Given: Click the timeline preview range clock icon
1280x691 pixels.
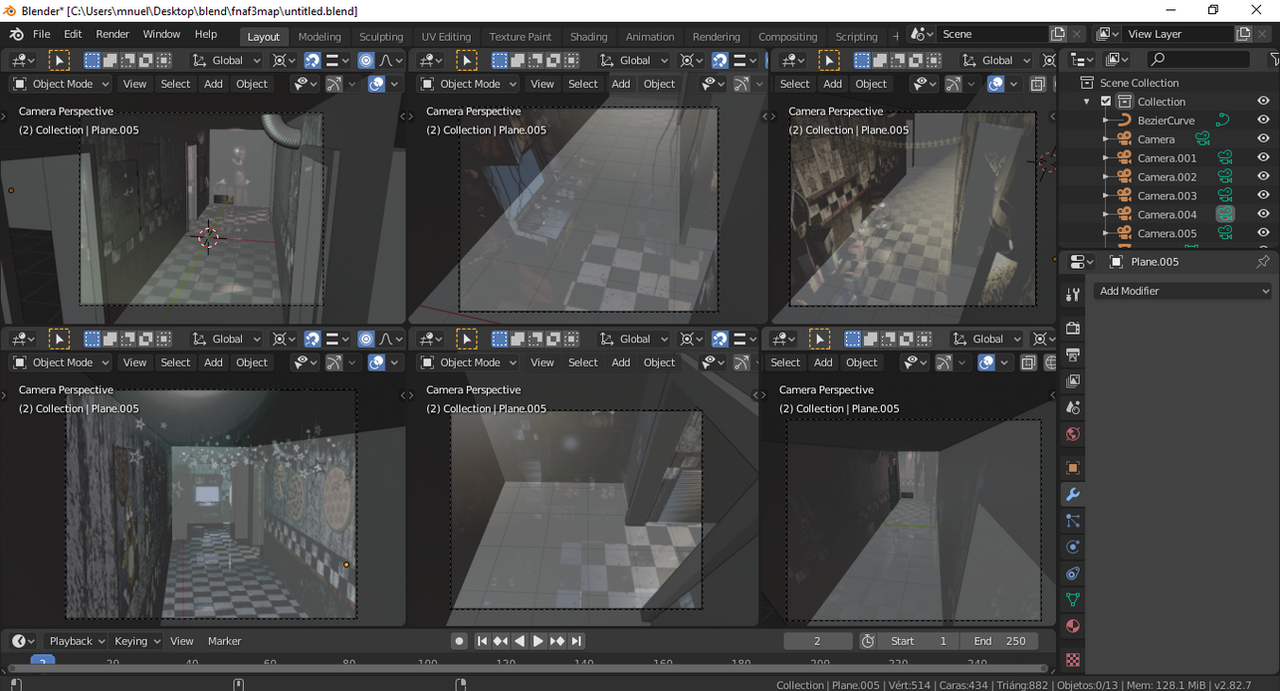Looking at the screenshot, I should tap(868, 641).
